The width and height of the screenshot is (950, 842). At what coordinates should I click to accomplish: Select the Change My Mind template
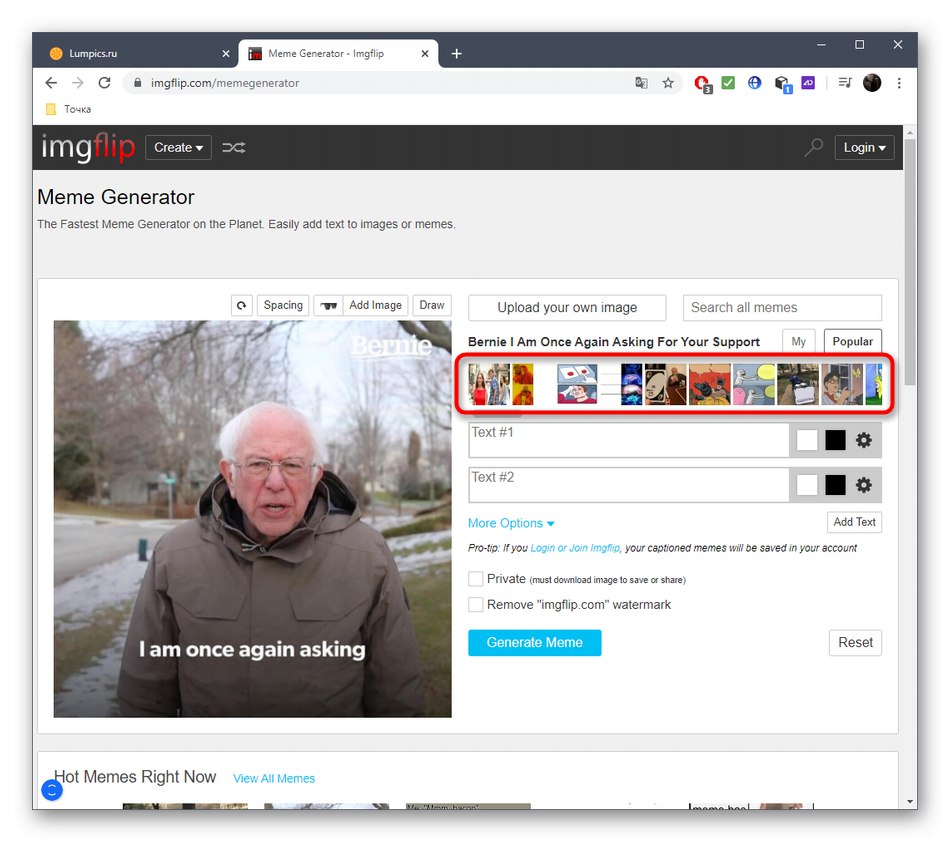click(798, 384)
